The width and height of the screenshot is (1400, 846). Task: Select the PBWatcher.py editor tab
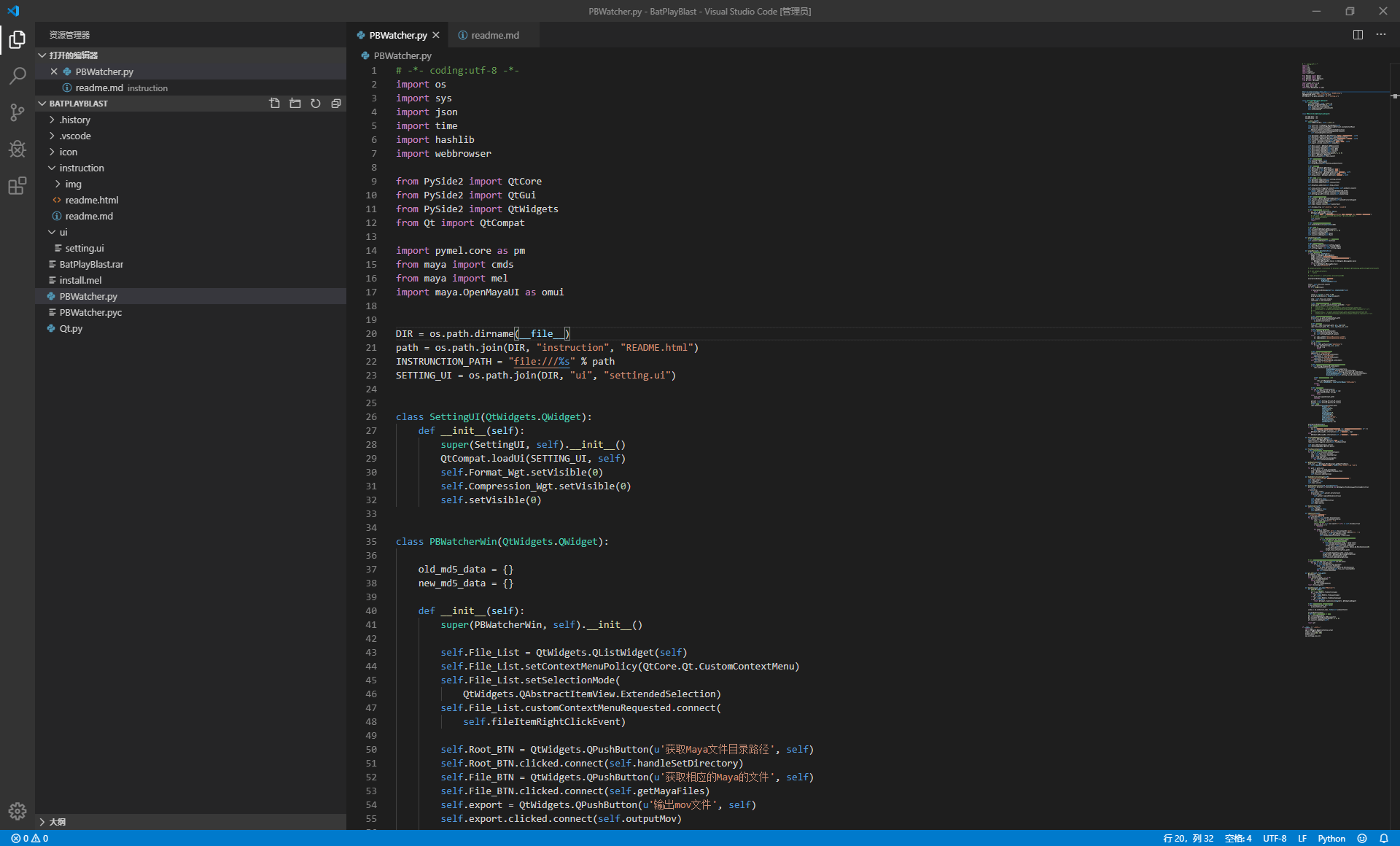[x=398, y=35]
